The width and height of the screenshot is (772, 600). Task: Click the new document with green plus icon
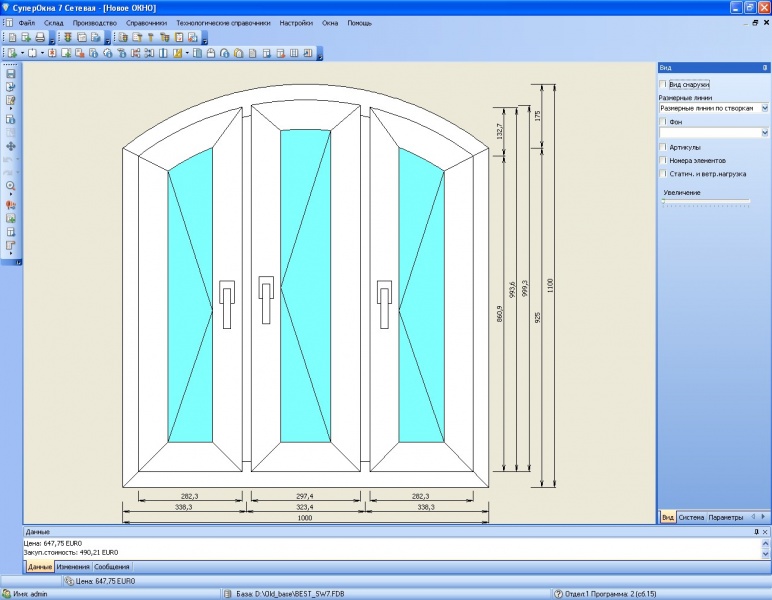(26, 37)
